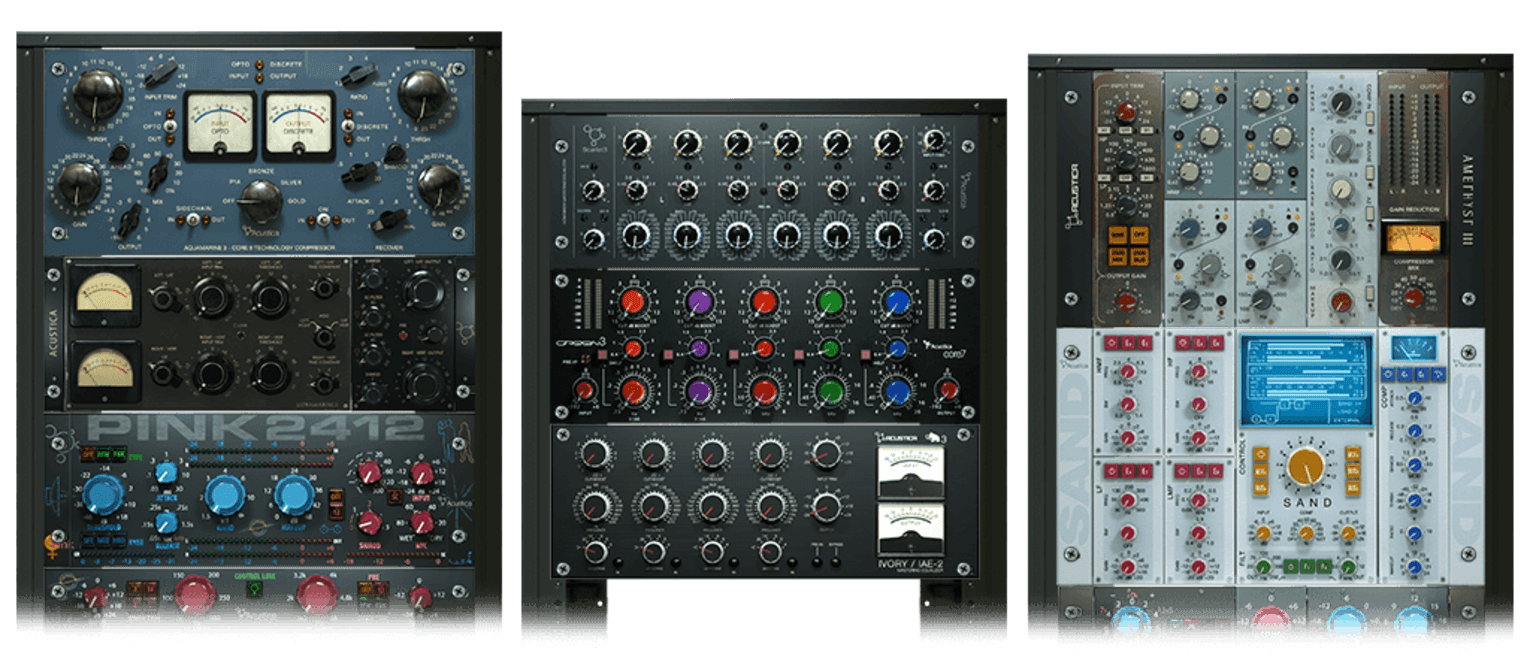Adjust the orange OUTPUT knob under SAND label
The height and width of the screenshot is (669, 1530).
point(1348,535)
